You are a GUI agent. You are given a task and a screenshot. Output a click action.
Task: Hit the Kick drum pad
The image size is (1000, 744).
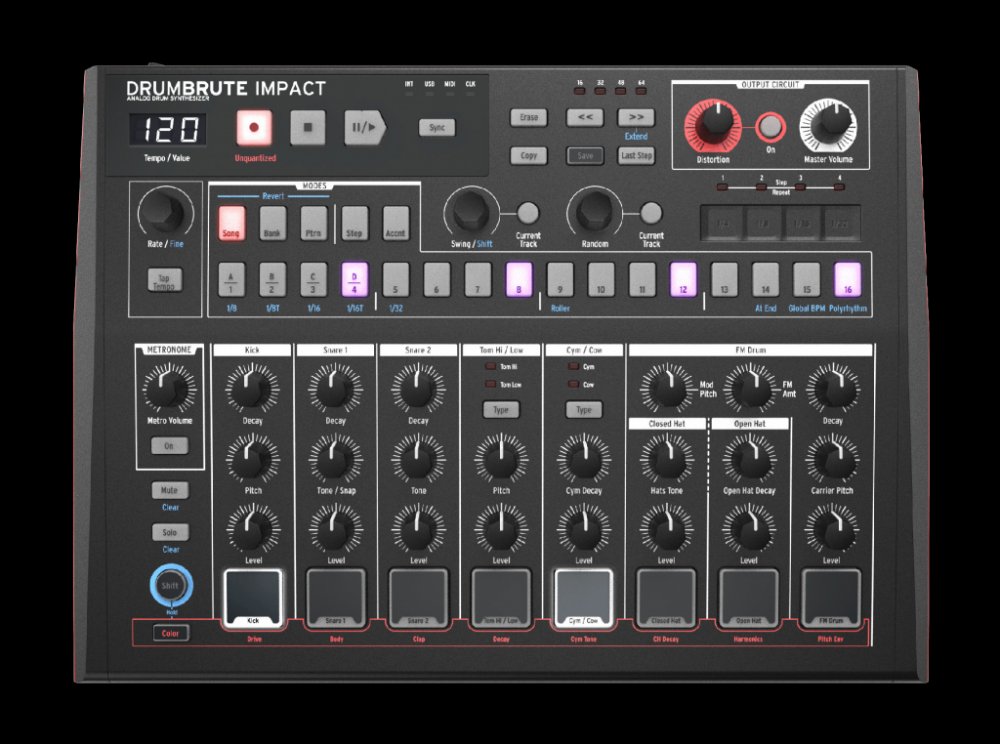click(252, 598)
